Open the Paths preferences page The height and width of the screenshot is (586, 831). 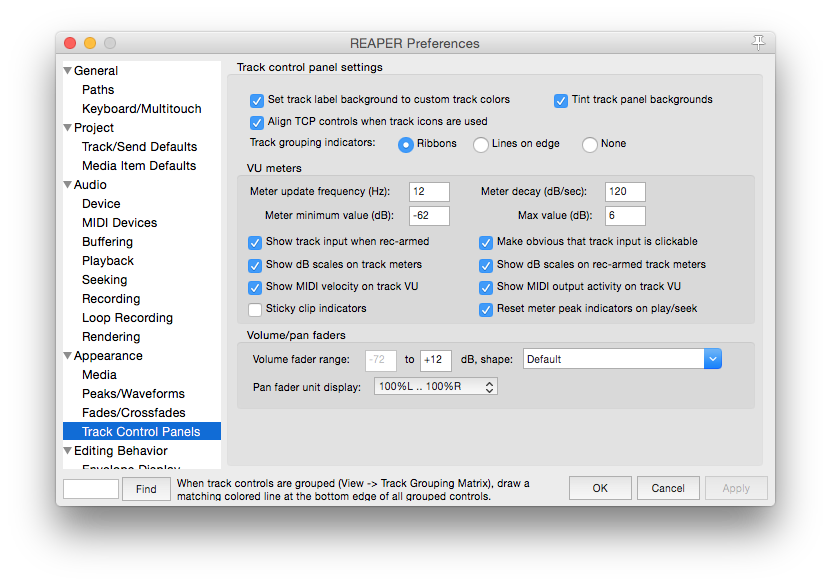[x=98, y=90]
